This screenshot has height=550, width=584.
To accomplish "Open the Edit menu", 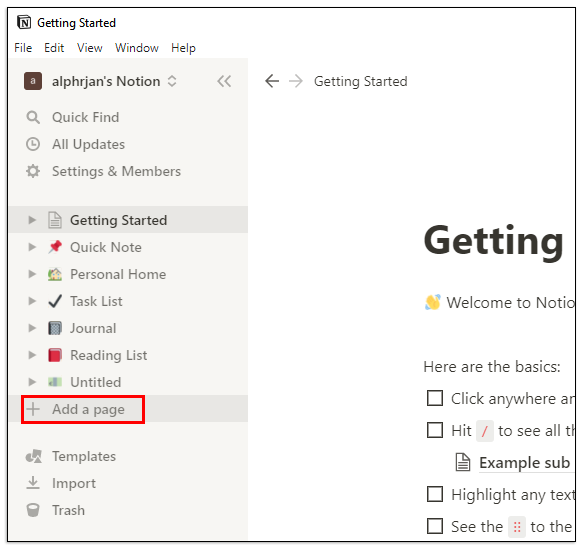I will tap(54, 48).
